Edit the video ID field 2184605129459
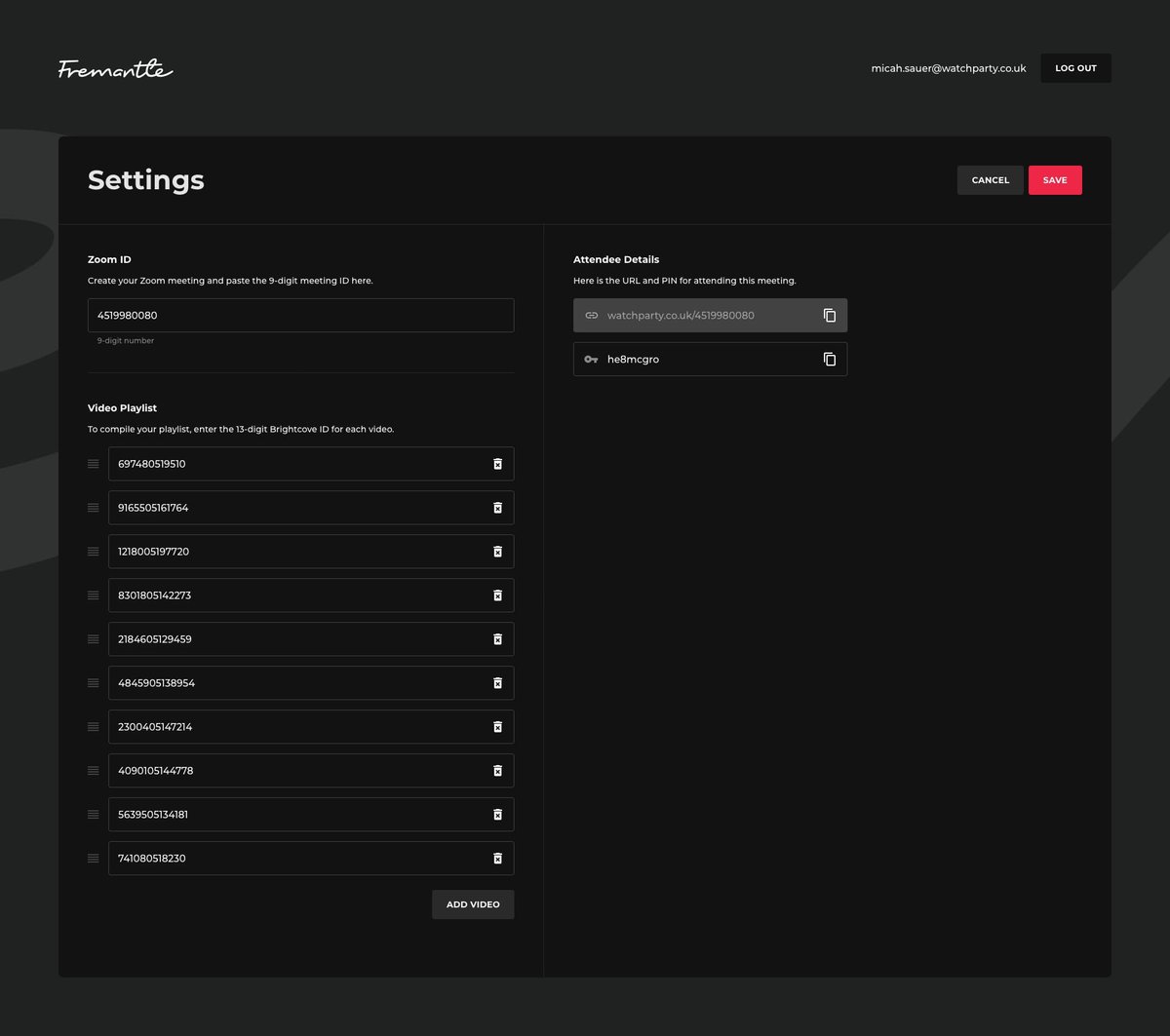The width and height of the screenshot is (1170, 1036). click(311, 639)
